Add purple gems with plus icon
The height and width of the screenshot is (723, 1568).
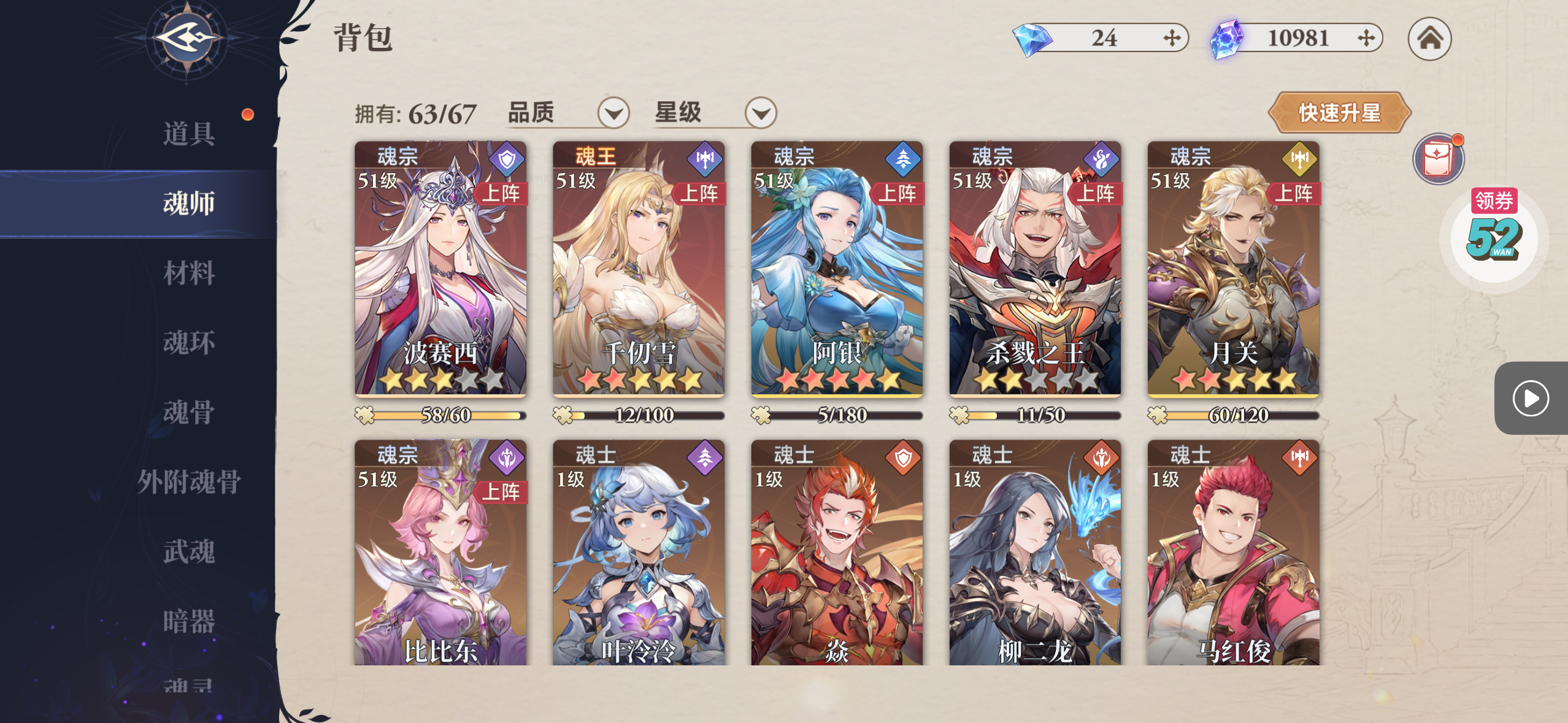click(1366, 38)
